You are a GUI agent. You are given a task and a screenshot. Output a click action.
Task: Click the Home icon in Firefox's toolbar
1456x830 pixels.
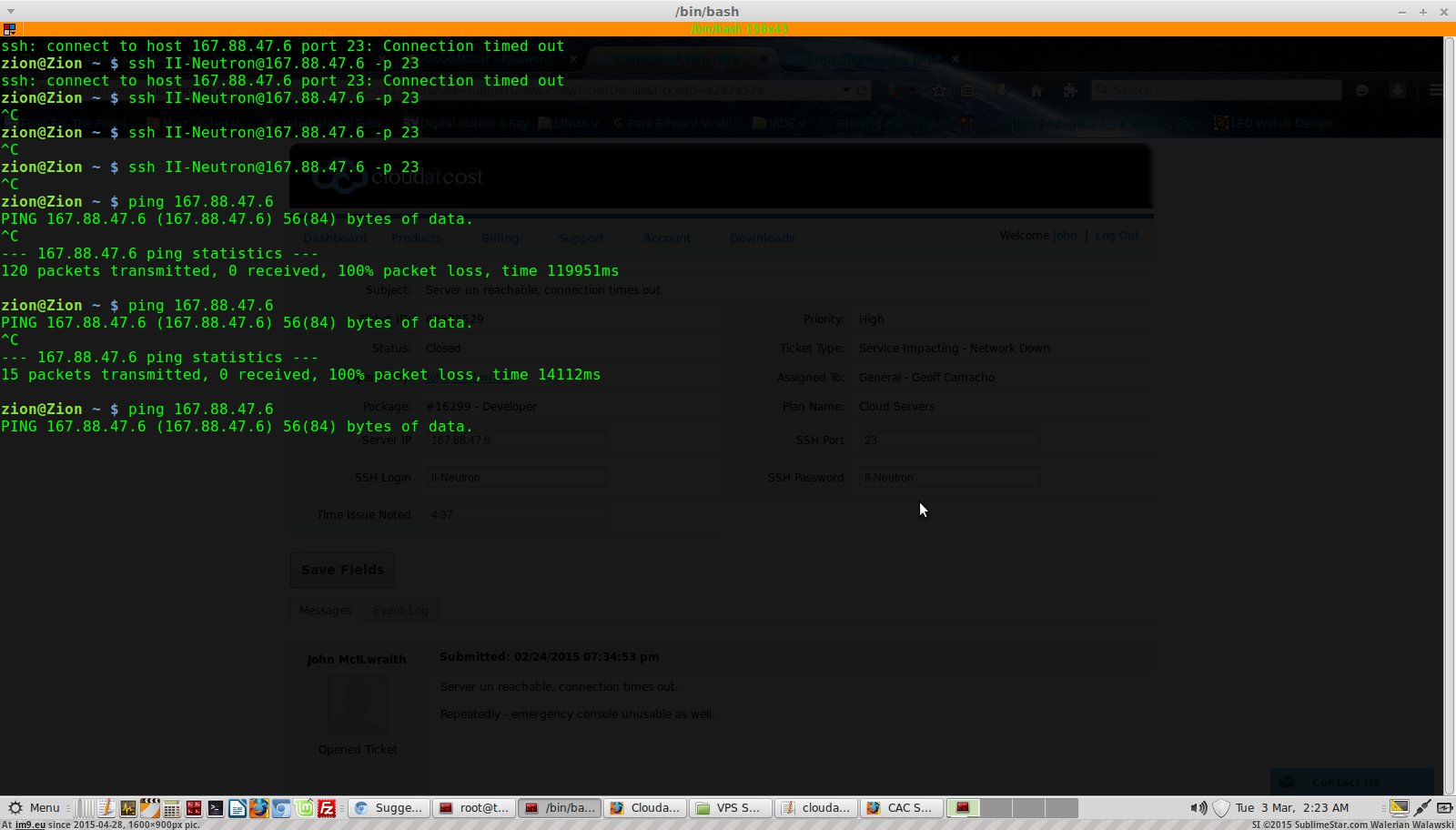pyautogui.click(x=1036, y=90)
